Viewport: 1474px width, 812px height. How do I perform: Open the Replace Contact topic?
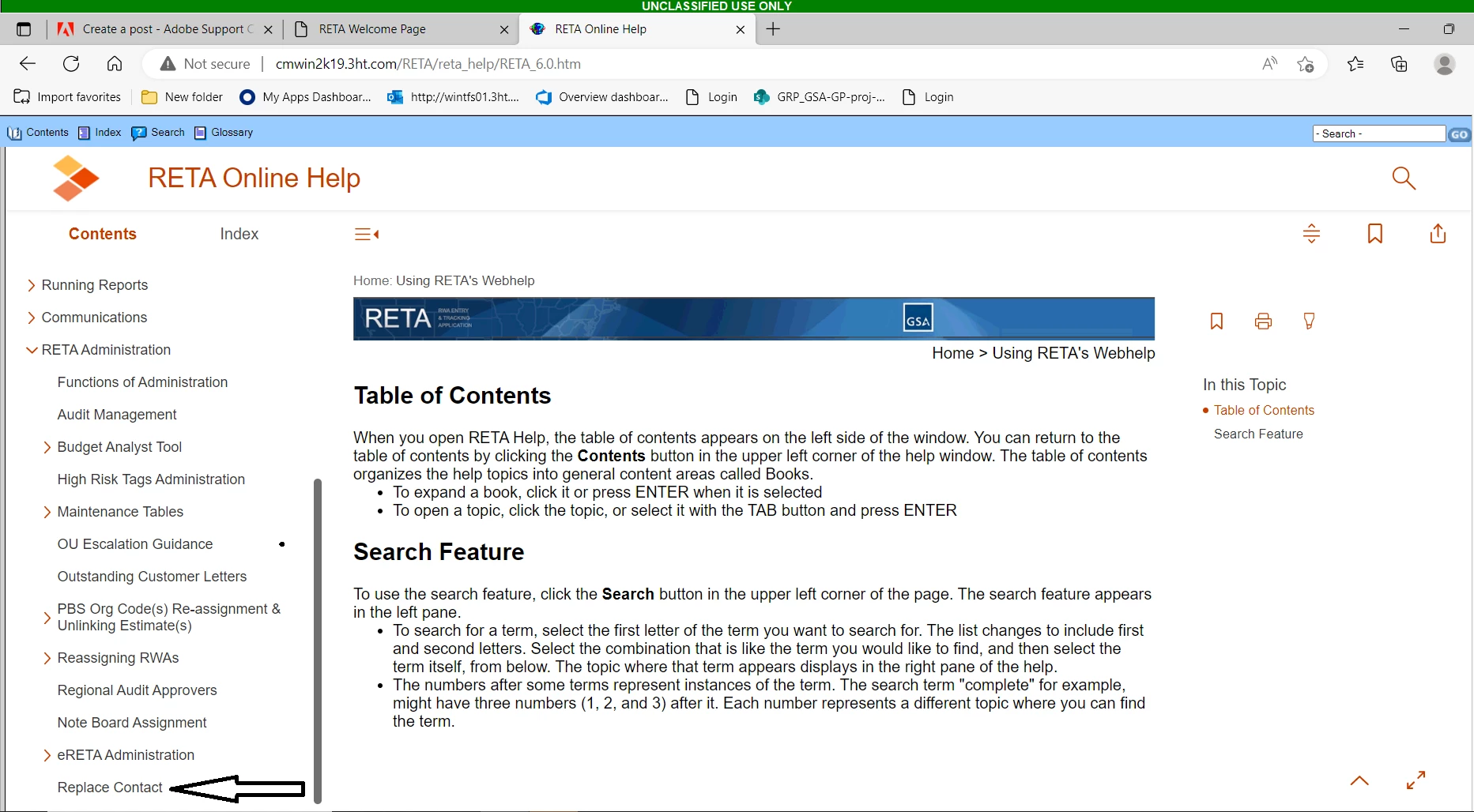pyautogui.click(x=110, y=788)
